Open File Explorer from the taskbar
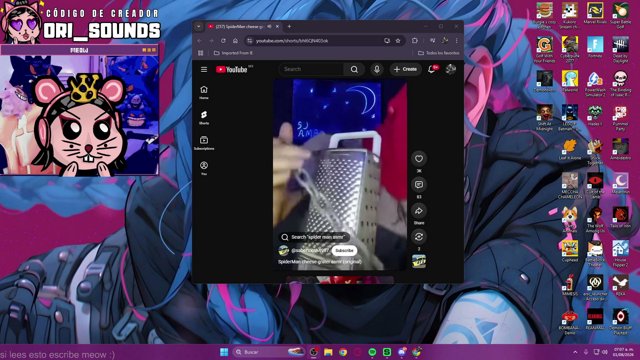 point(328,352)
